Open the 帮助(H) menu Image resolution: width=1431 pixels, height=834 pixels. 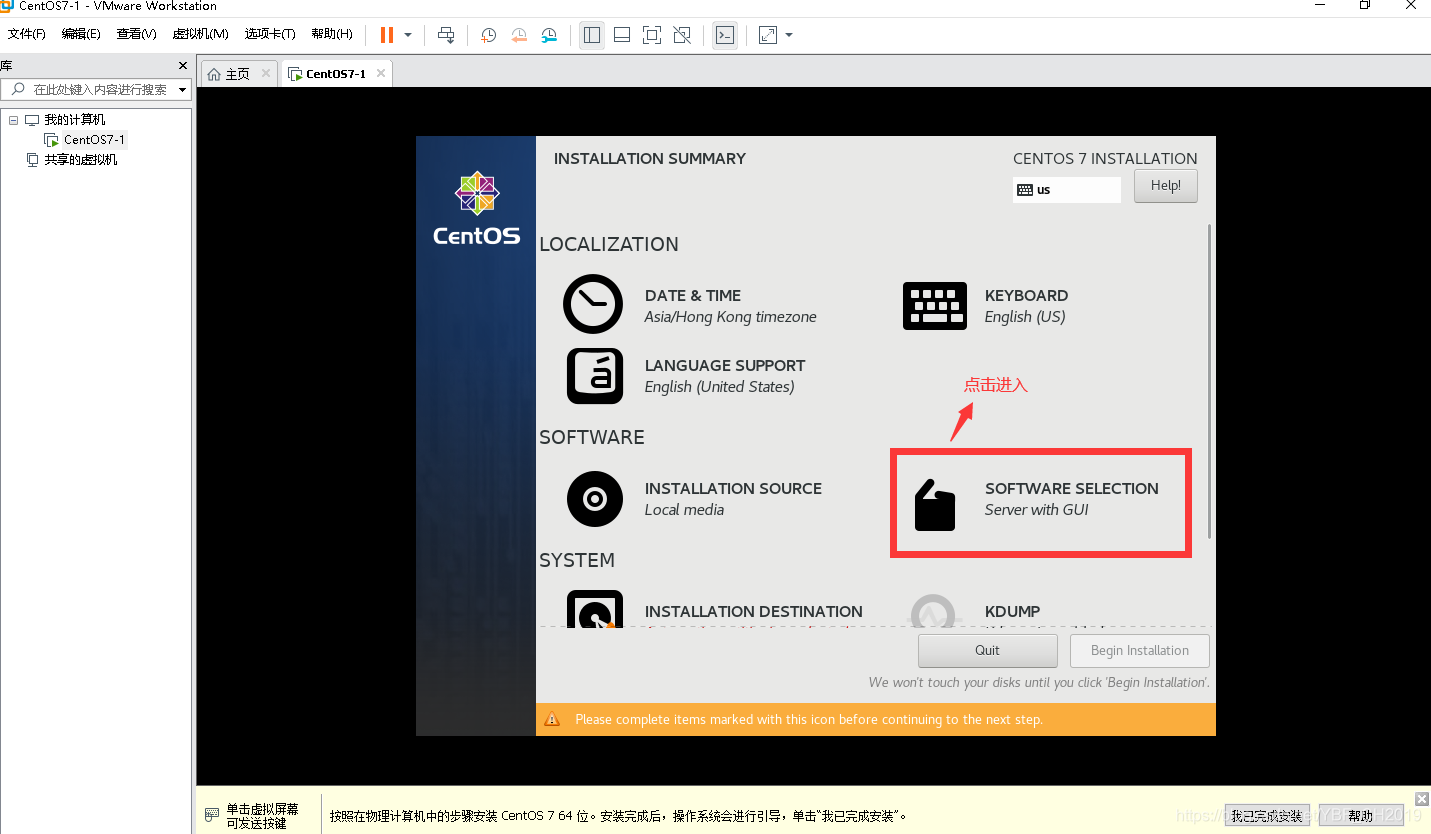pyautogui.click(x=332, y=34)
